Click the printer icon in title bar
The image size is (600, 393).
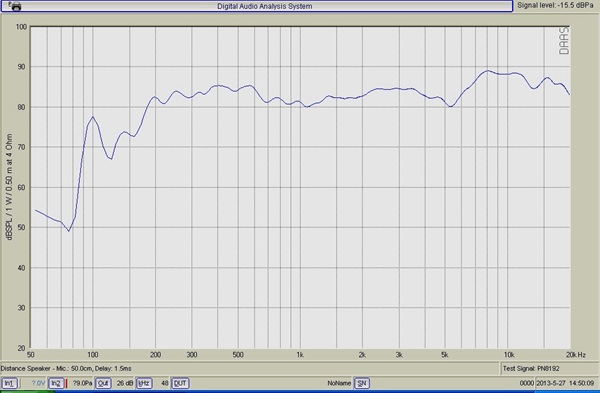coord(16,7)
